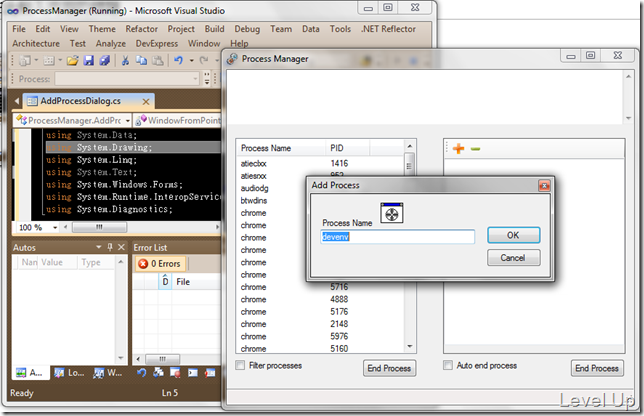Click the tab scroll left arrow beside AddProcessDialog.cs
This screenshot has width=644, height=416.
pyautogui.click(x=16, y=101)
